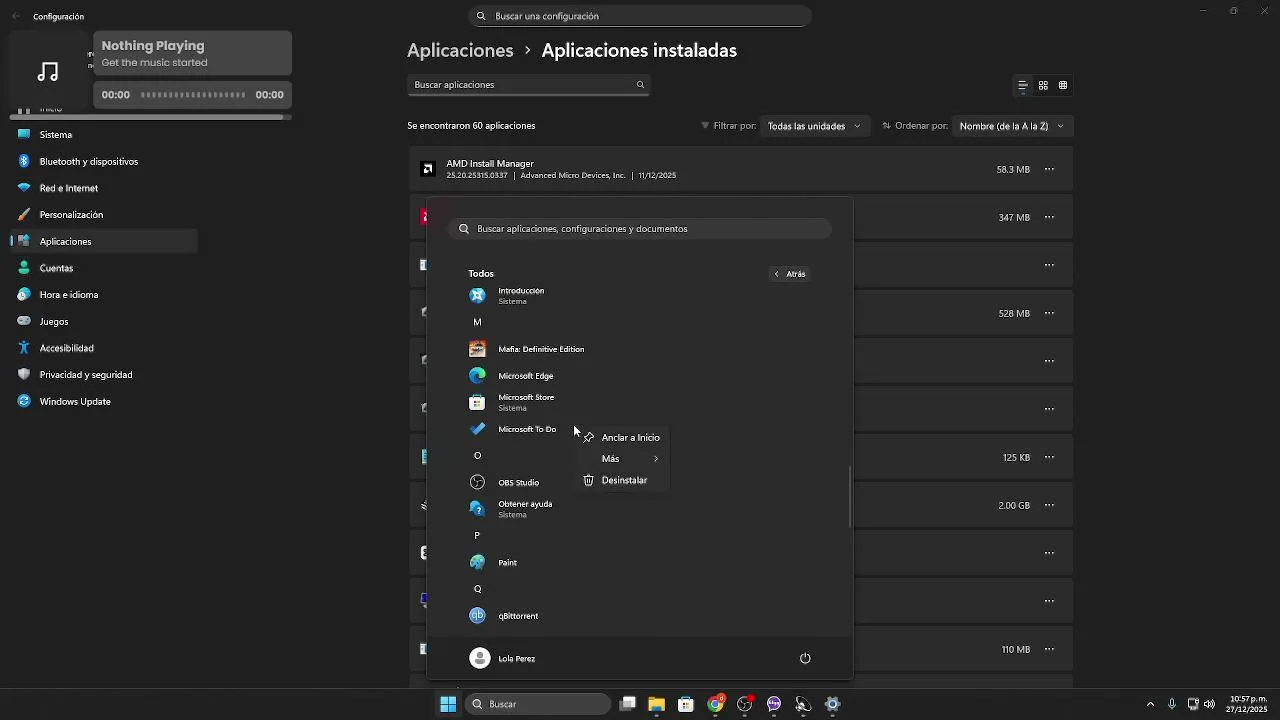Open Microsoft Store from the taskbar
The image size is (1280, 720).
tap(686, 704)
